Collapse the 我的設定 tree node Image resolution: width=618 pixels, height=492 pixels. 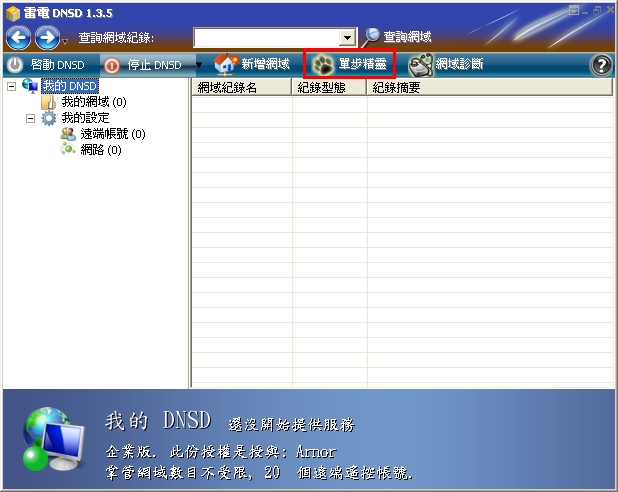pos(30,118)
